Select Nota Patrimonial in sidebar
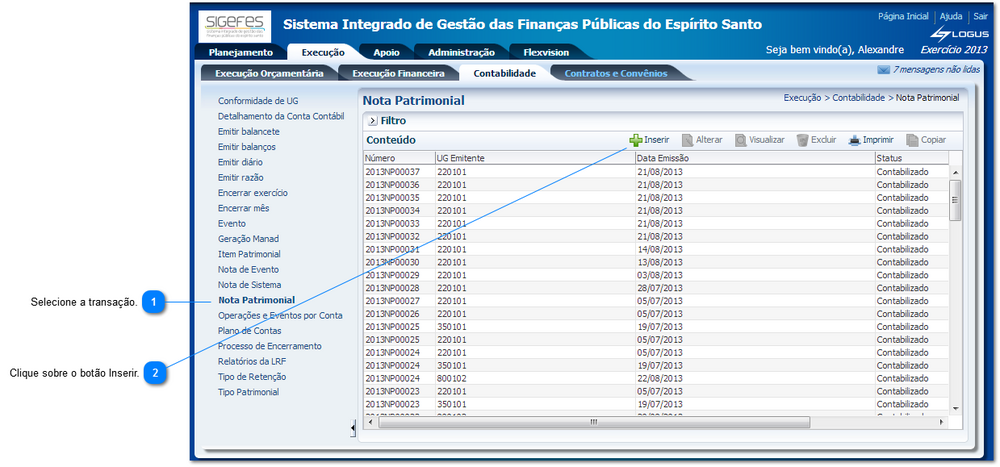The height and width of the screenshot is (467, 1000). [x=256, y=300]
